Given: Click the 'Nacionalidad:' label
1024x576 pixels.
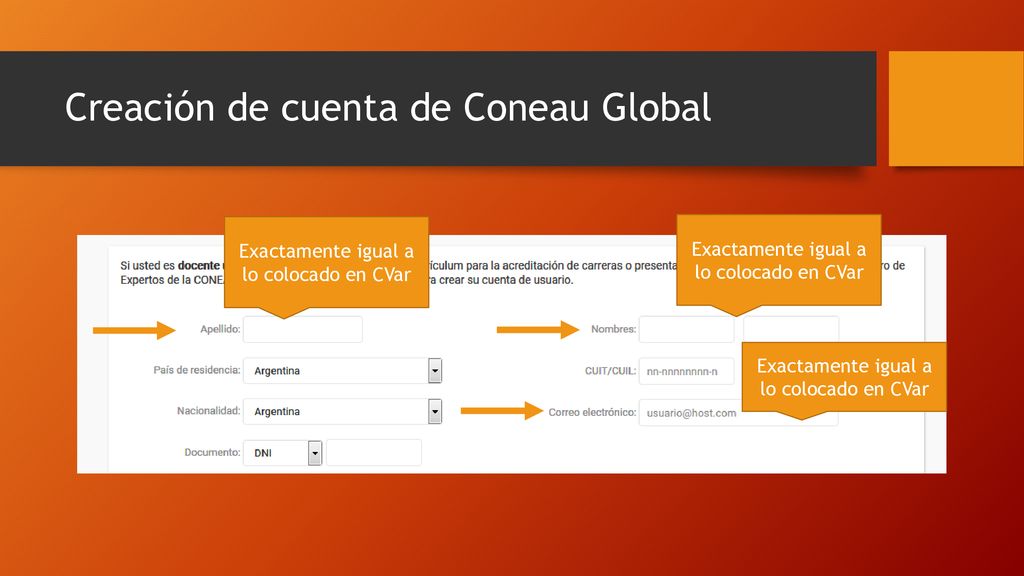Looking at the screenshot, I should [x=208, y=411].
